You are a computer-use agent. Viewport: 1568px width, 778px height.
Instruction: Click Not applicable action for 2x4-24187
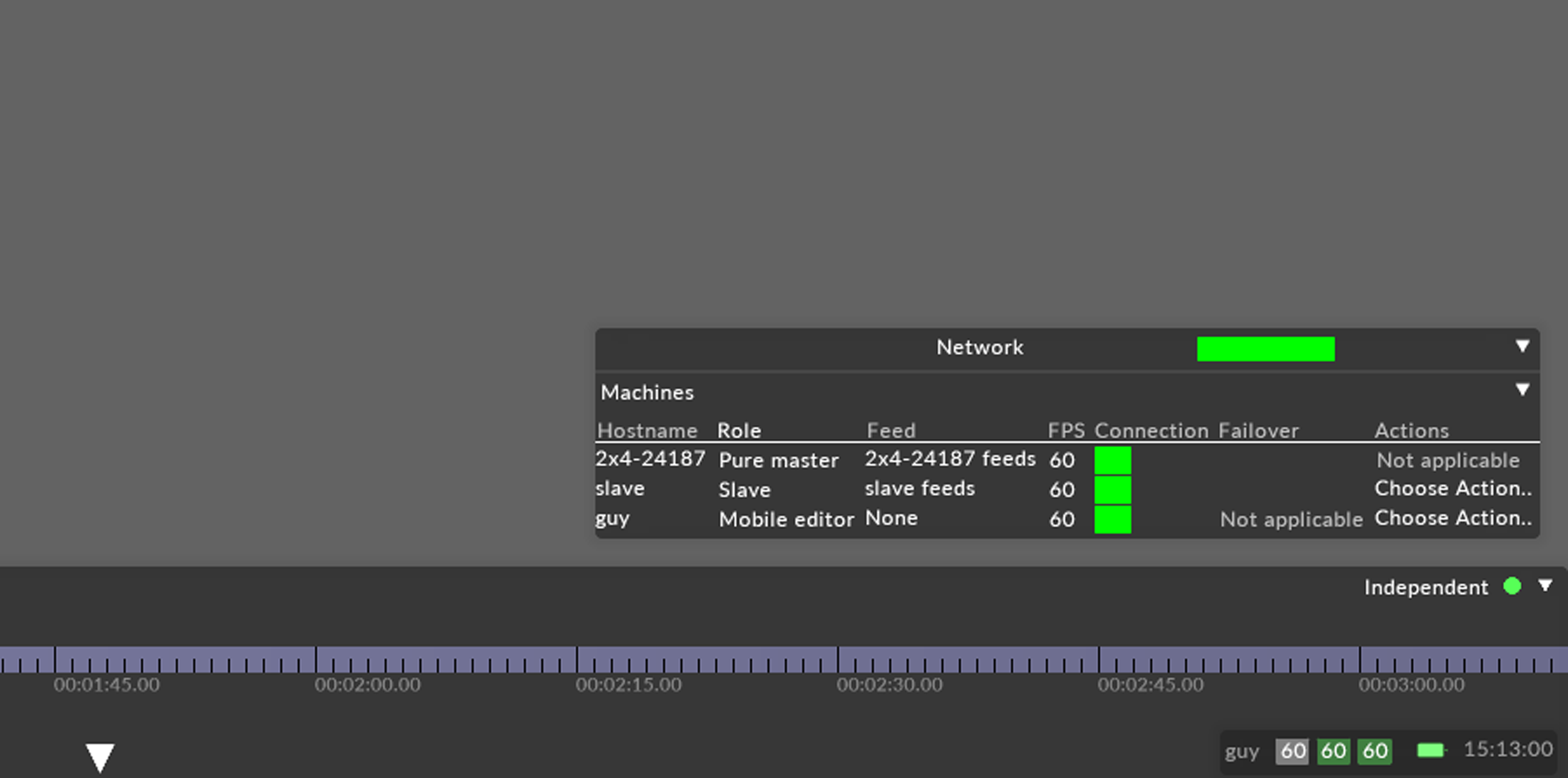pyautogui.click(x=1448, y=461)
